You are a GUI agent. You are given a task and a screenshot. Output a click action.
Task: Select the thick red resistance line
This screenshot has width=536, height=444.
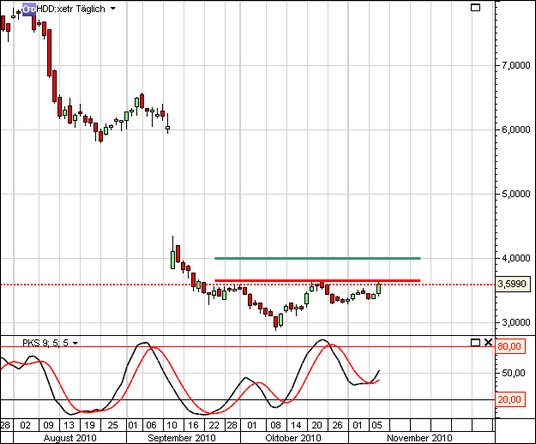(317, 281)
